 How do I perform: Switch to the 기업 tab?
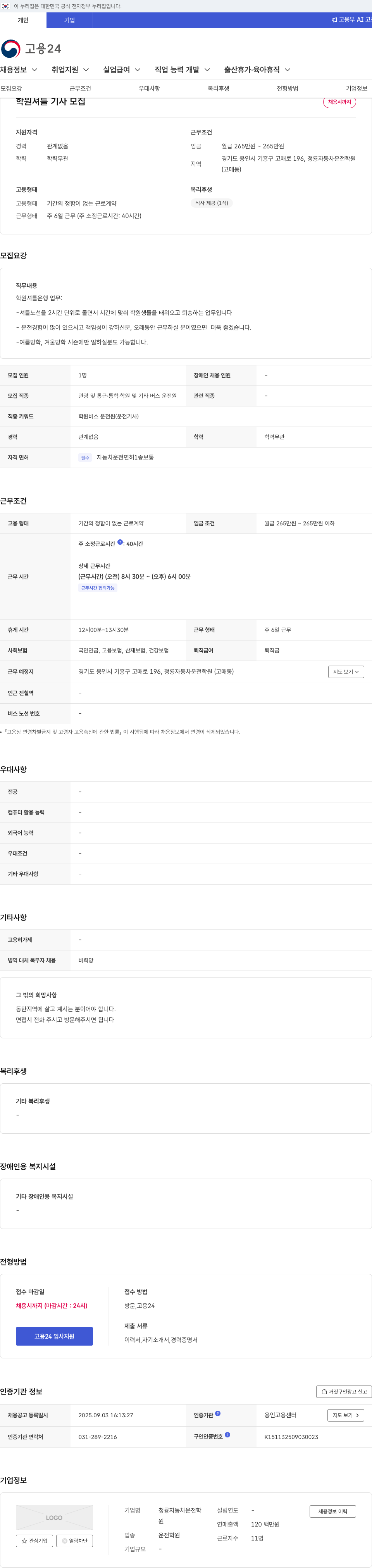click(x=69, y=20)
